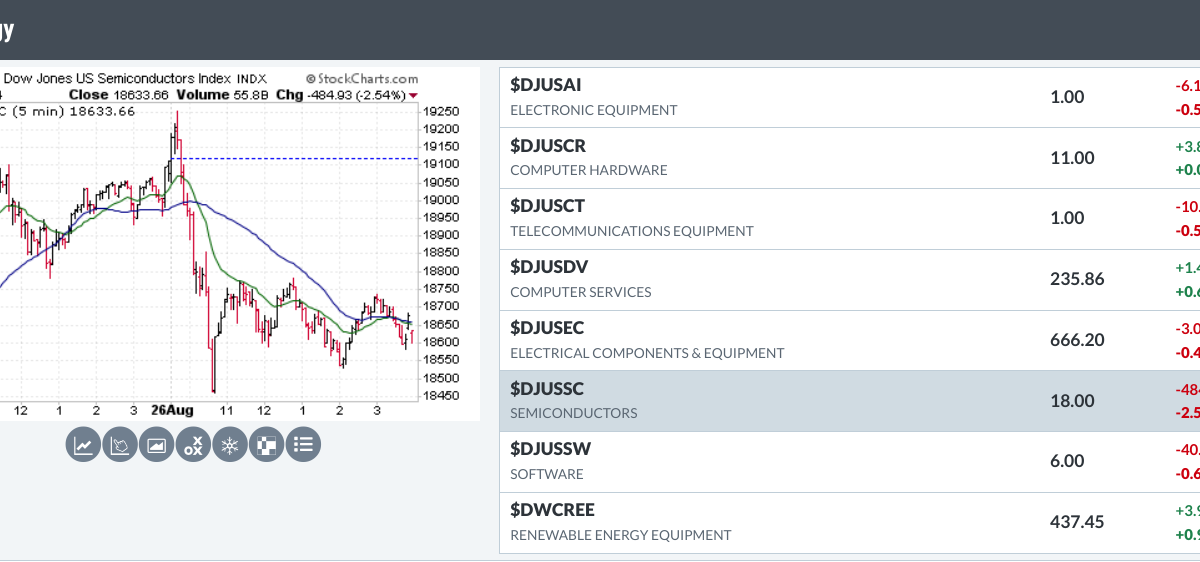
Task: Open the $DJUSSW symbol link
Action: 550,449
